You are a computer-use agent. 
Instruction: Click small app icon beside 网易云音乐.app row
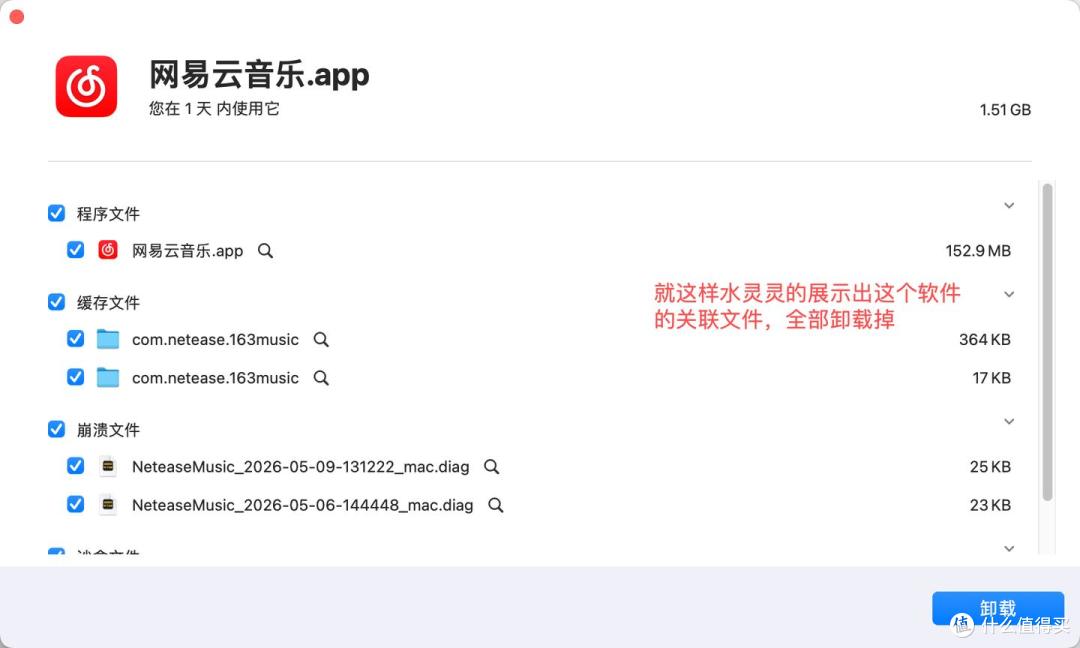(x=107, y=250)
